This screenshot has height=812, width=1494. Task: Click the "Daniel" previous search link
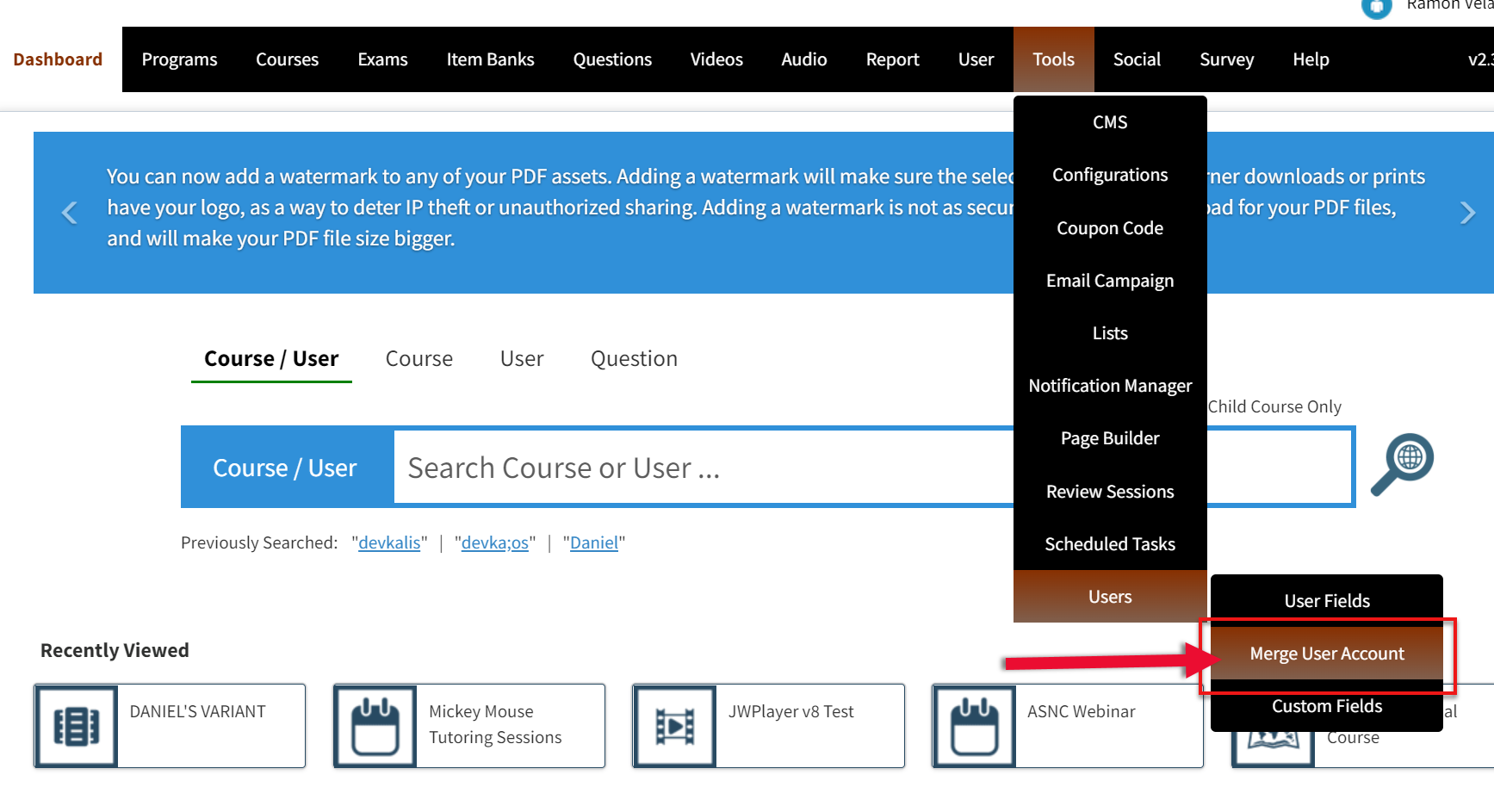tap(593, 542)
